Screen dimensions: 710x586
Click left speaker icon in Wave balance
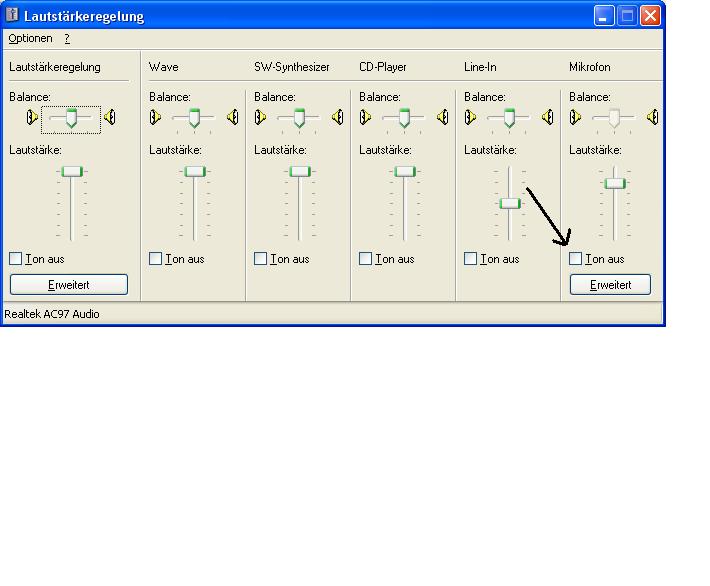(155, 117)
